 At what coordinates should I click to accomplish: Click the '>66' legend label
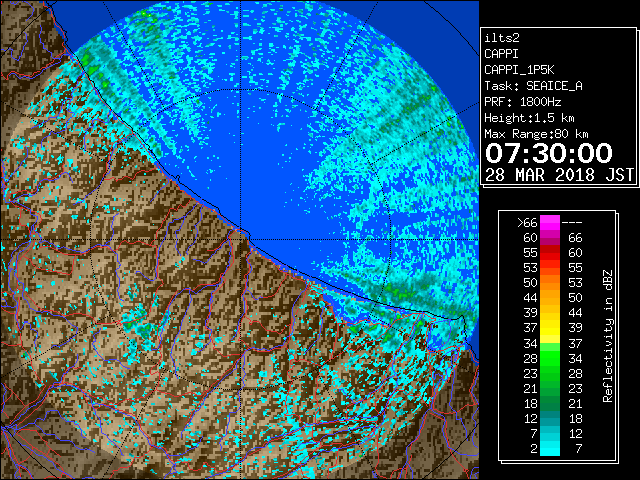527,223
